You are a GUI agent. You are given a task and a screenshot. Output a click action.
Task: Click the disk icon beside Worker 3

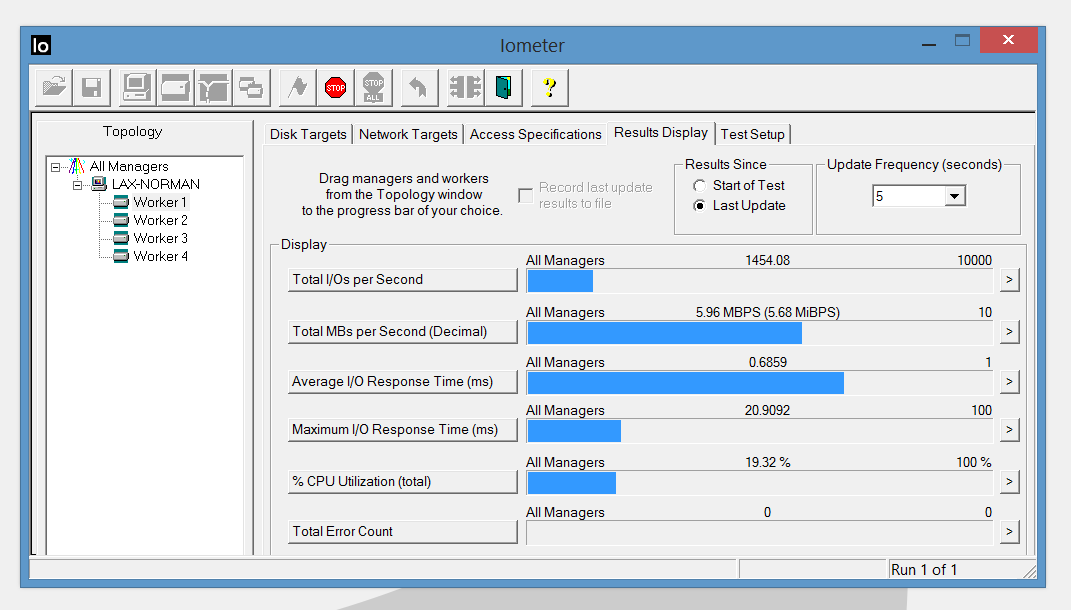(121, 238)
